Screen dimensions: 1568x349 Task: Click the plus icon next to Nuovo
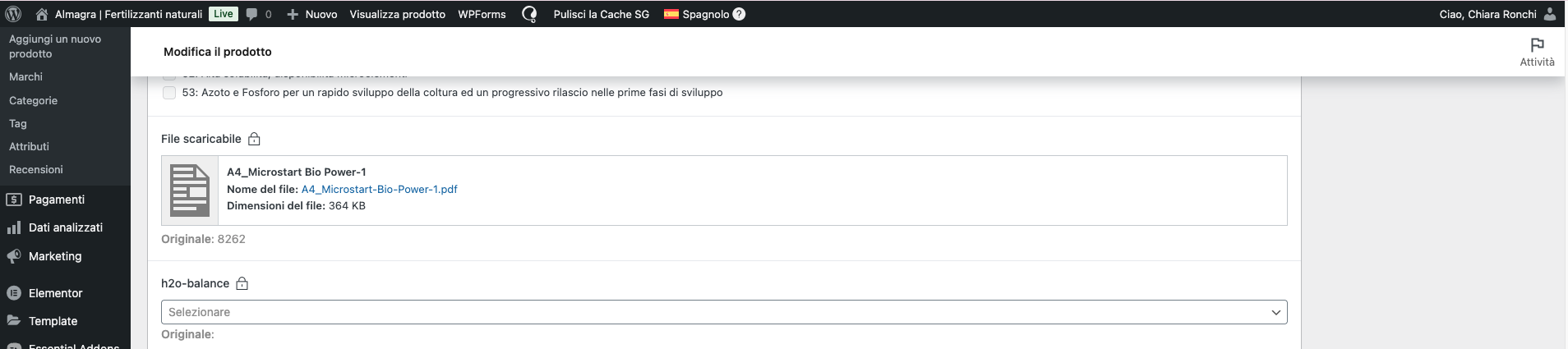(293, 14)
